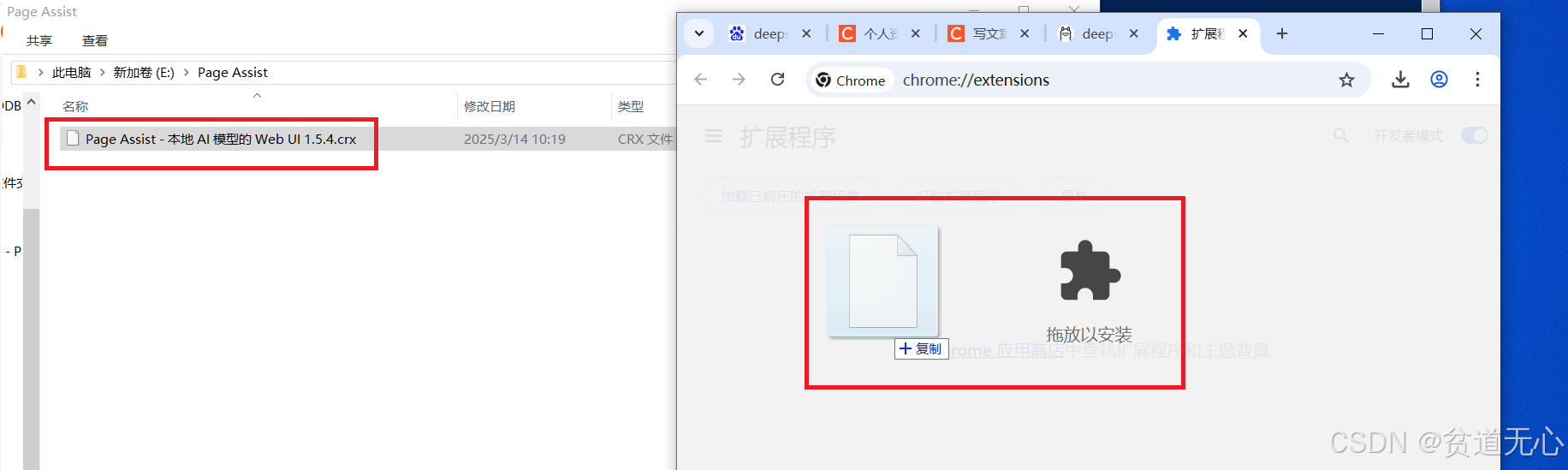Open the 查看 ribbon tab in Explorer
The width and height of the screenshot is (1568, 470).
pyautogui.click(x=95, y=40)
